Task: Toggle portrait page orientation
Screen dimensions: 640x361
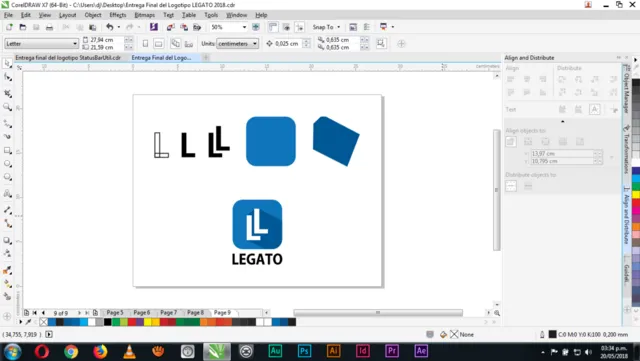Action: 145,44
